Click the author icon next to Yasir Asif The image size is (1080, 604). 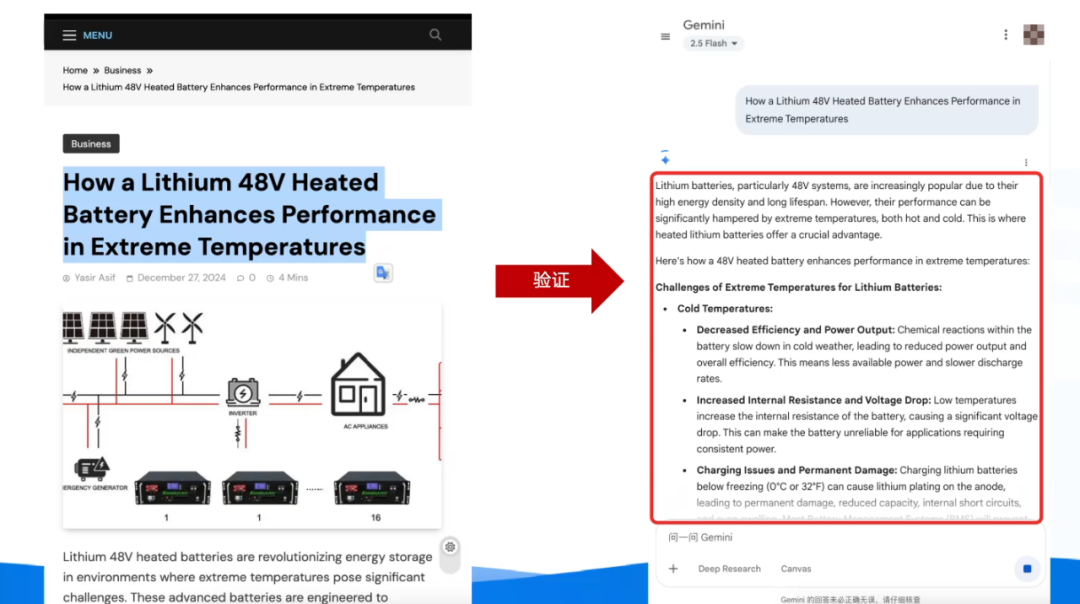[x=67, y=278]
